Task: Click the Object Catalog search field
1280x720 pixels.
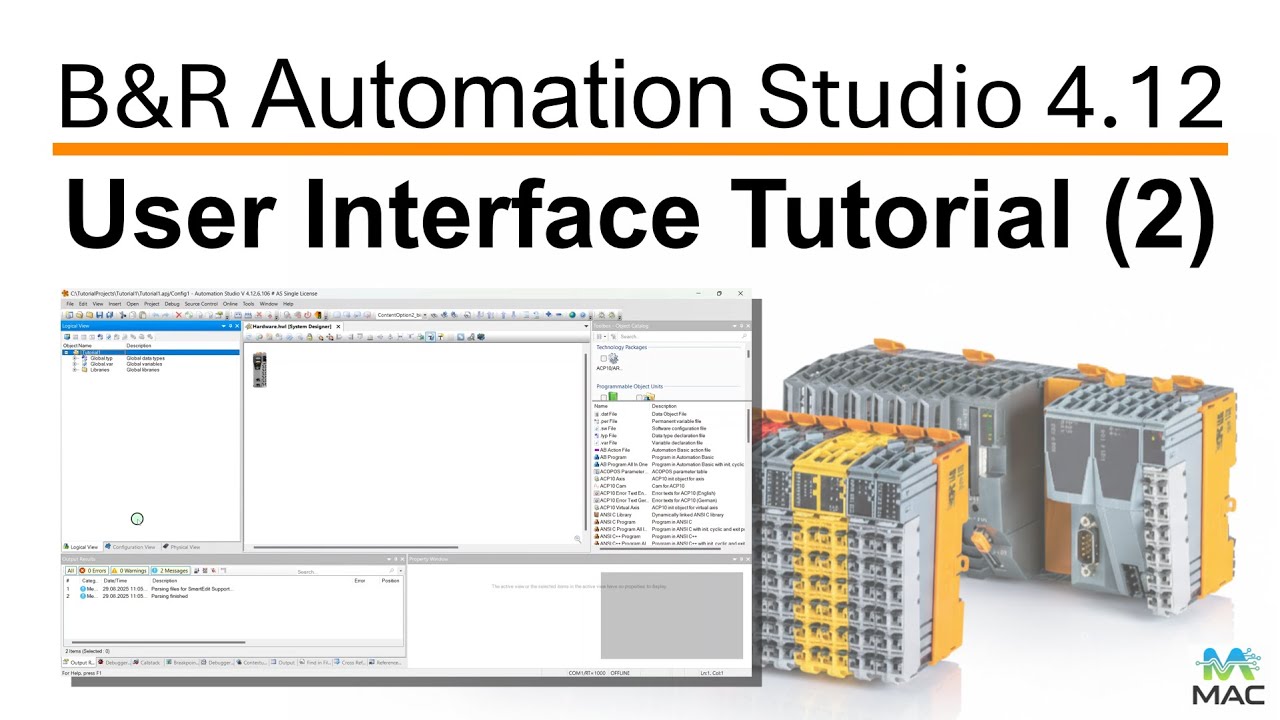Action: (681, 337)
